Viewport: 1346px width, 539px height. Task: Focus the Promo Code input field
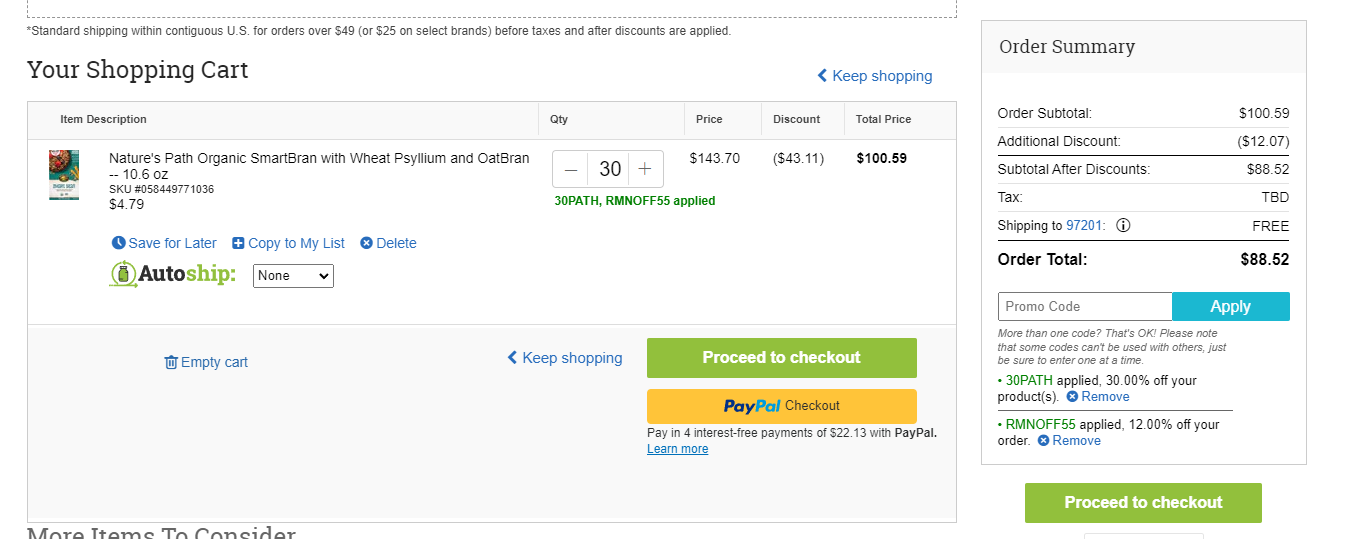click(x=1085, y=307)
